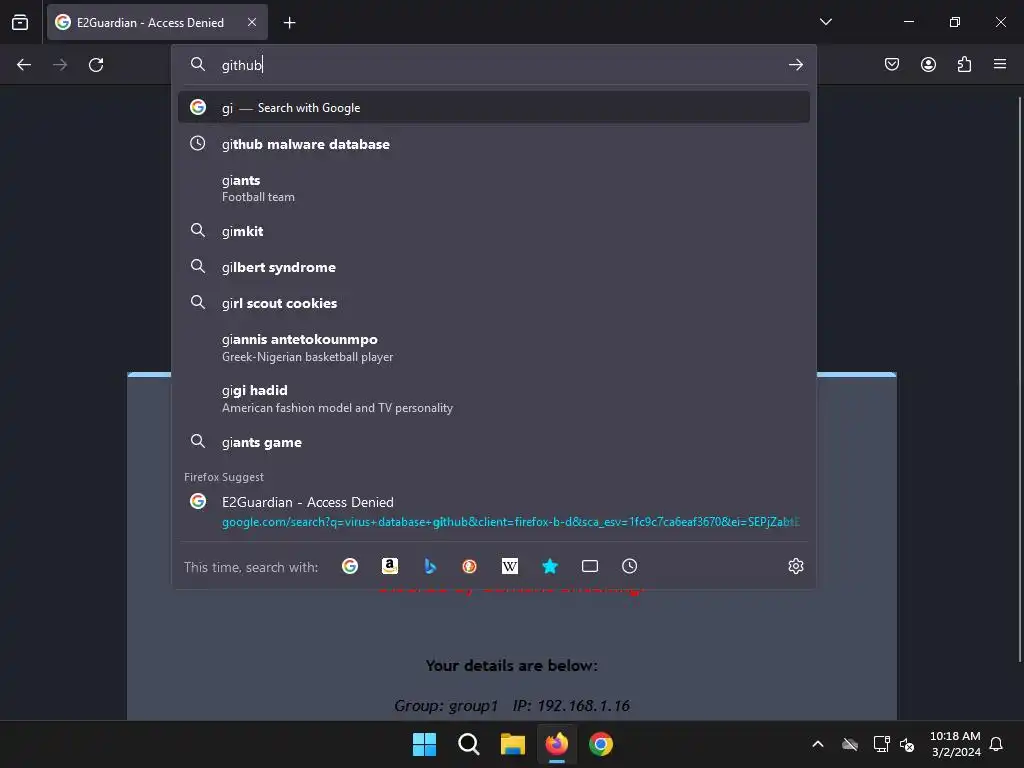
Task: Choose the 'gilbert syndrome' suggestion
Action: 494,267
